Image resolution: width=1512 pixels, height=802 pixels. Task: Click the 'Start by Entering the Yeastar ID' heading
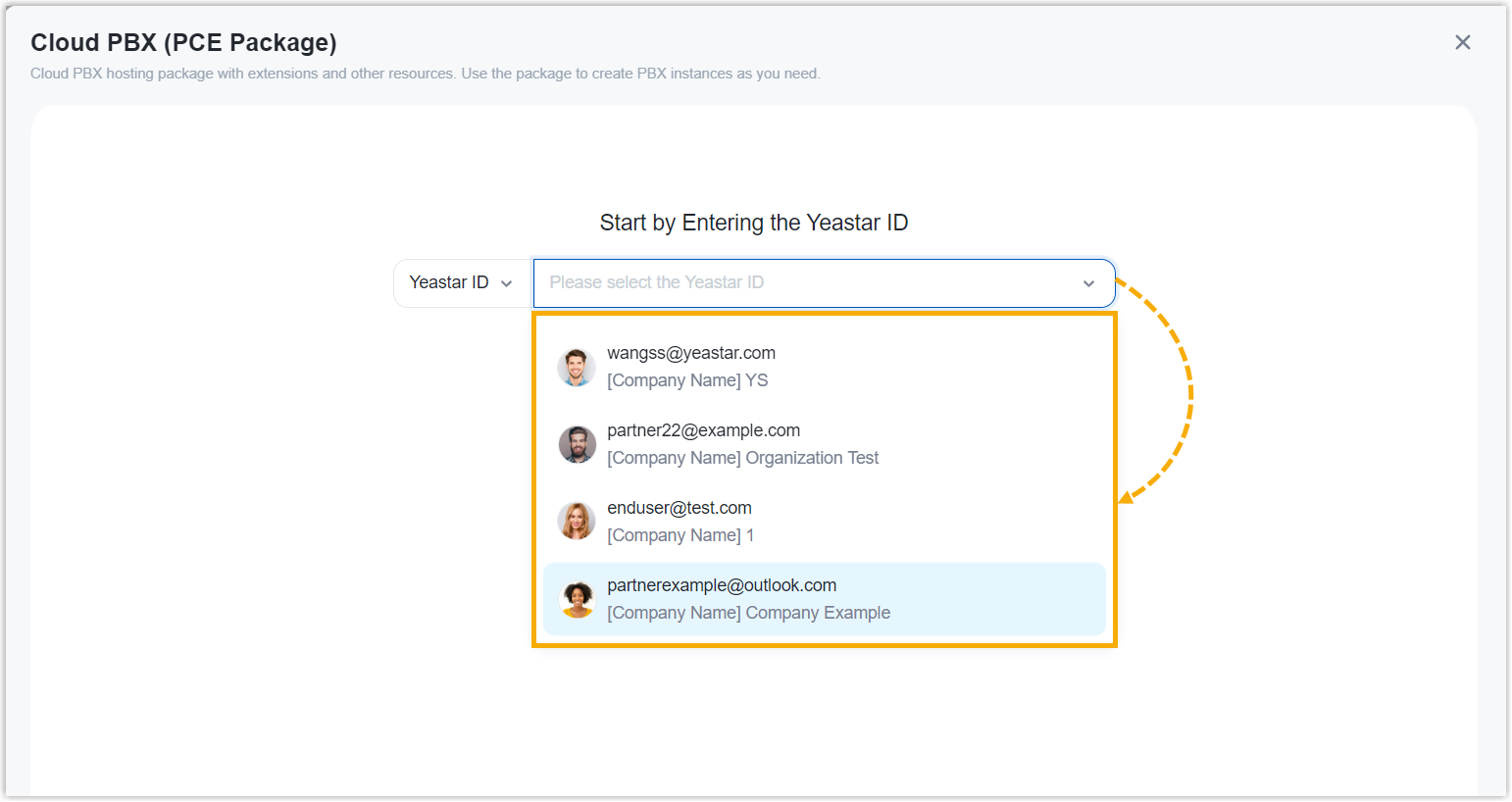(753, 223)
